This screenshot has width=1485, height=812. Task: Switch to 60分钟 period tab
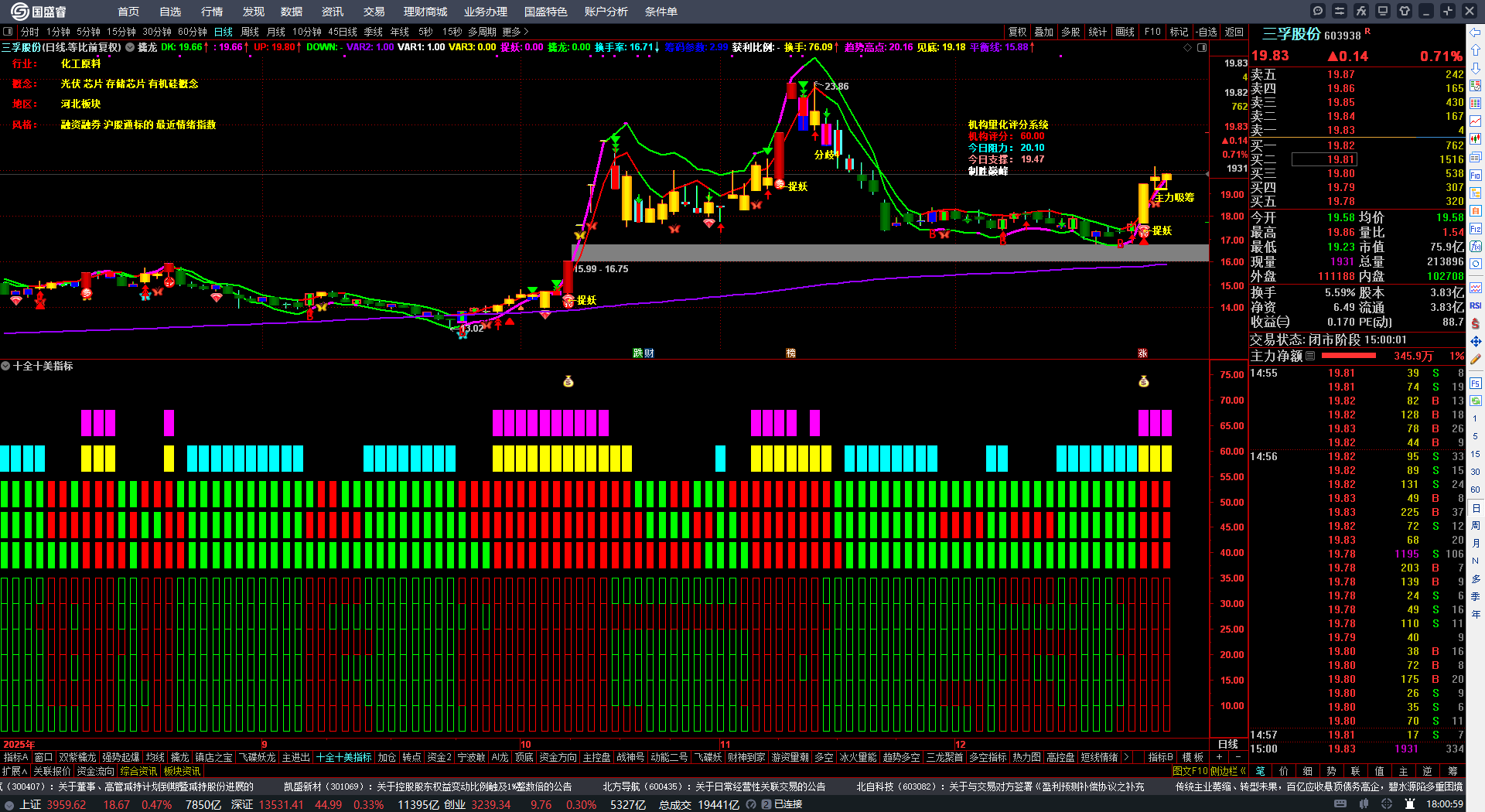tap(193, 32)
